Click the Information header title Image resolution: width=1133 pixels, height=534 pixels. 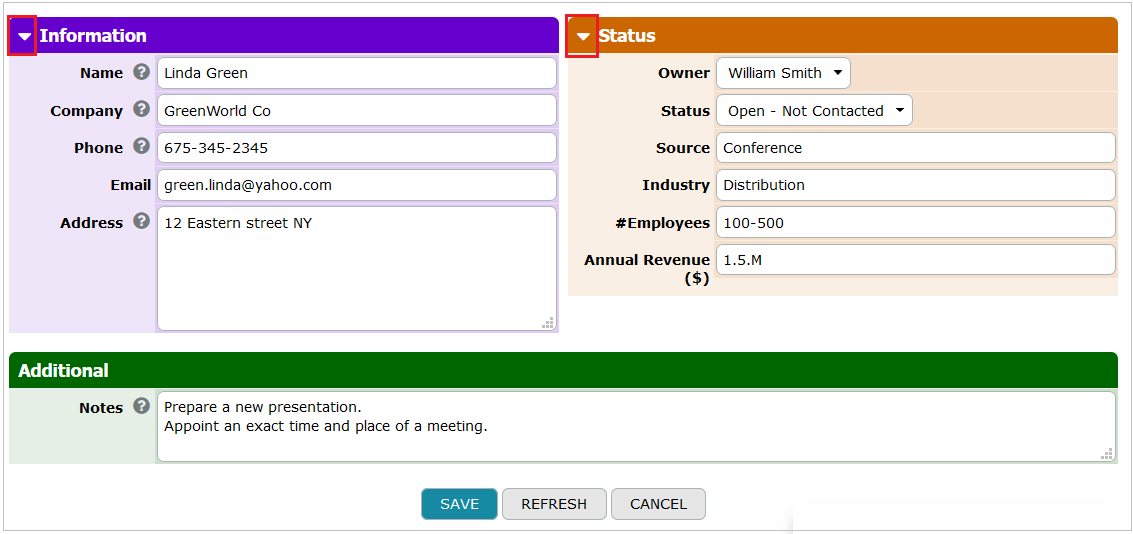click(x=93, y=36)
